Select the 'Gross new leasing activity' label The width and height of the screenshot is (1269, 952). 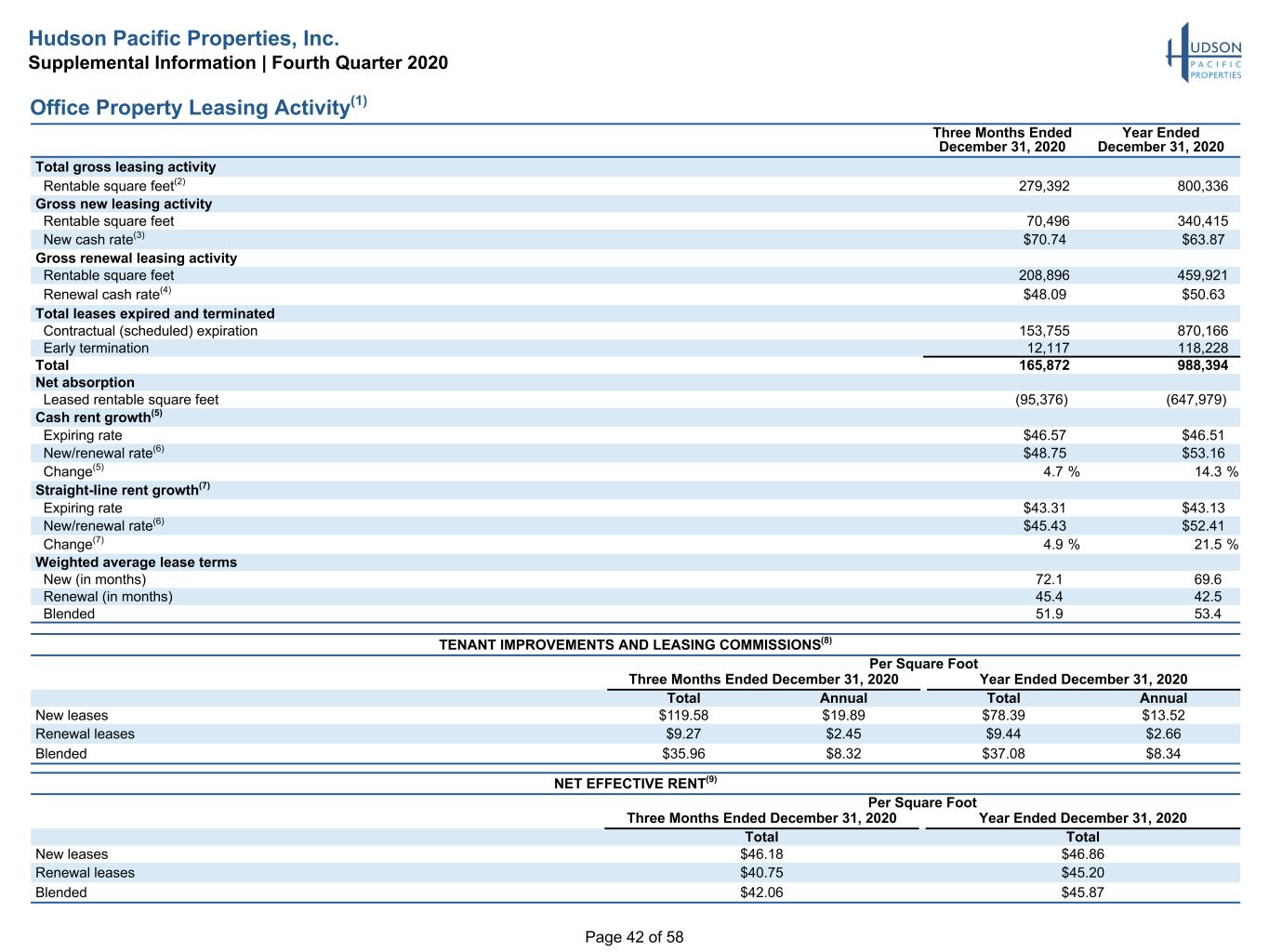pos(124,204)
